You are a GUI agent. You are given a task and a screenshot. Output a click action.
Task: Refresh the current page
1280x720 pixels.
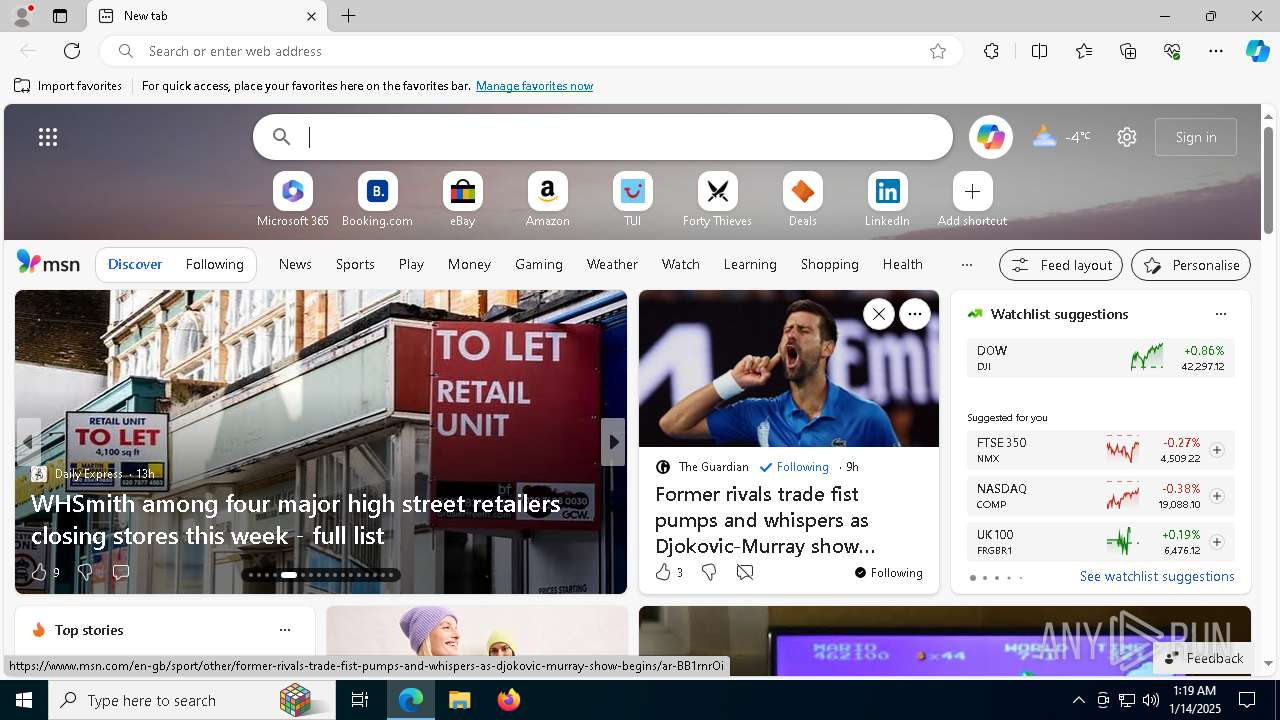point(72,51)
